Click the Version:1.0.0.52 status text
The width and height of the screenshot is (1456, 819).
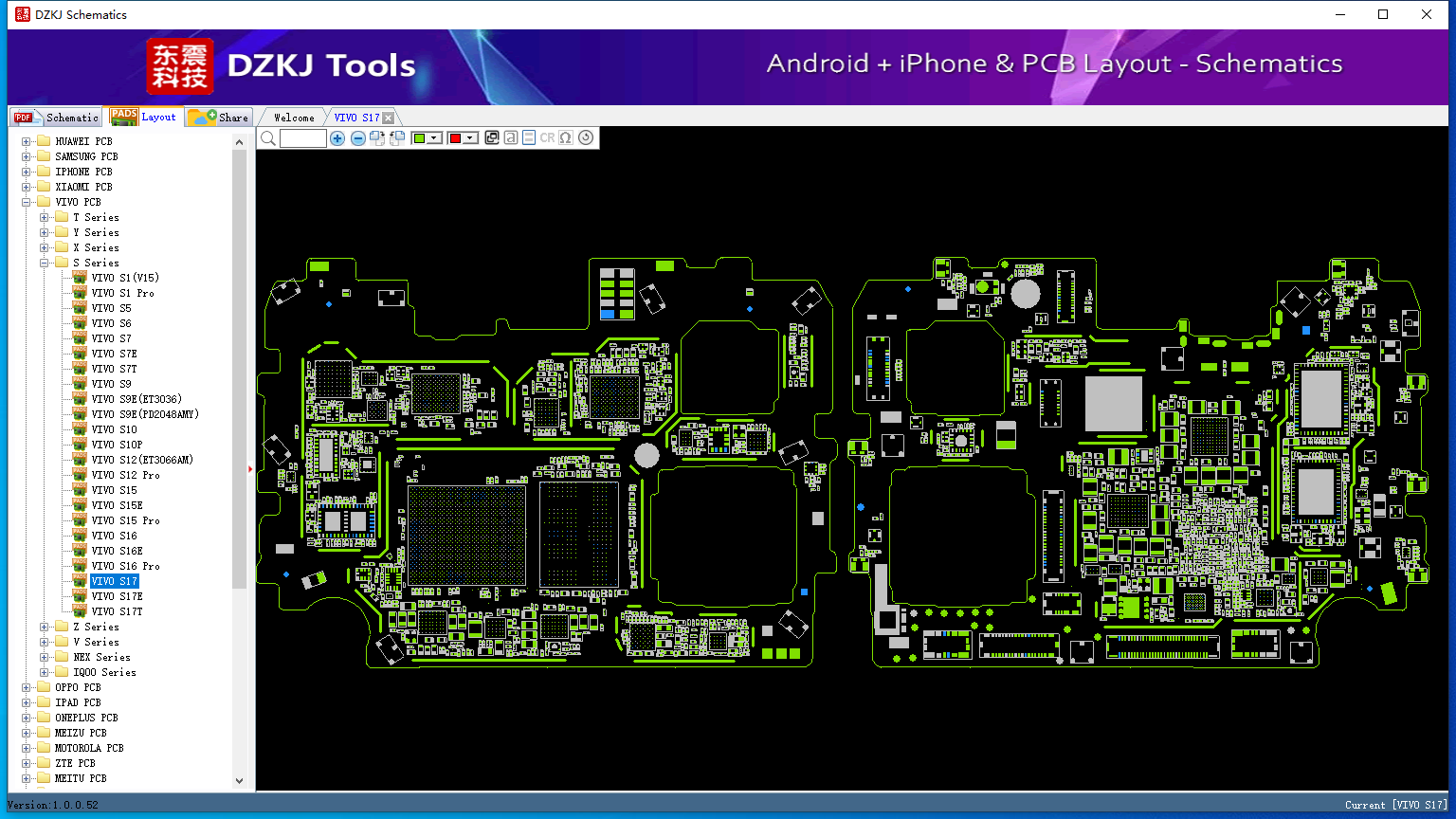[53, 805]
